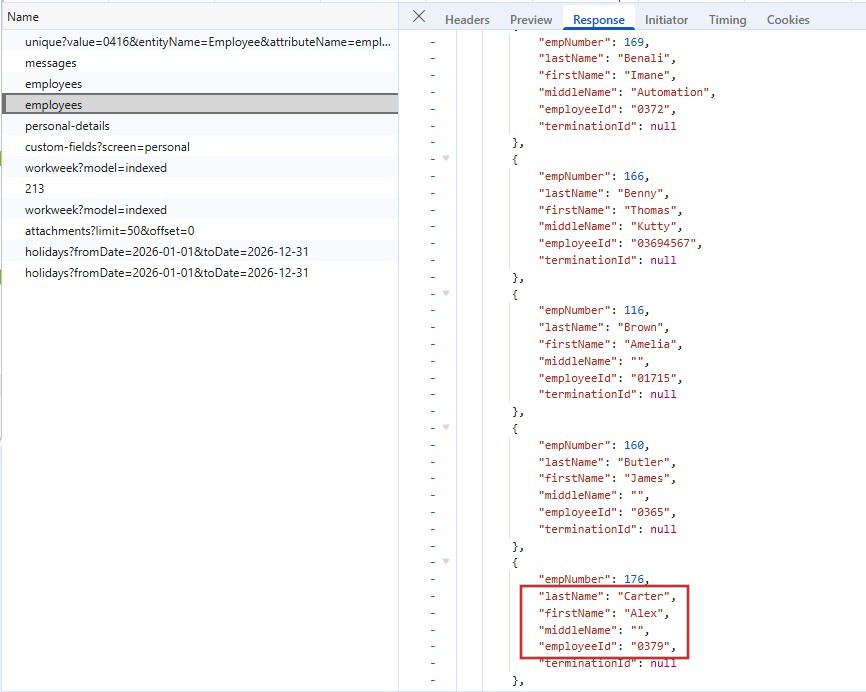
Task: Select the personal-details request
Action: [x=67, y=126]
